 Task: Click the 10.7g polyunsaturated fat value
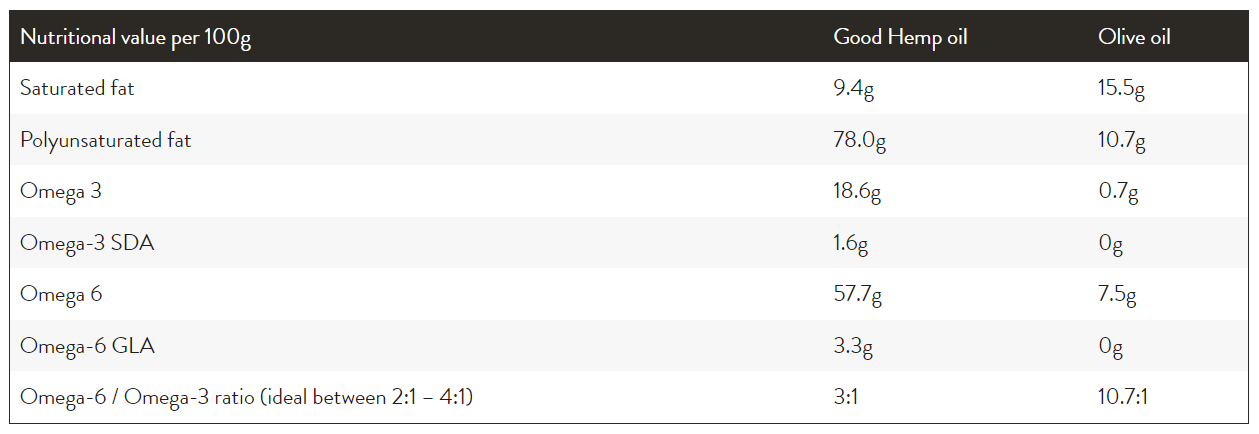pyautogui.click(x=1121, y=141)
